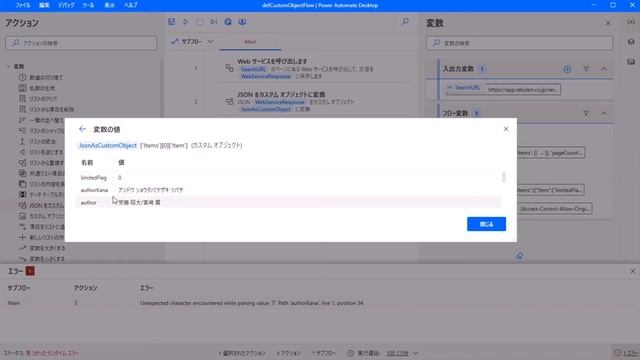Click the stop flow icon in the toolbar
Screen dimensions: 640x360
200,22
